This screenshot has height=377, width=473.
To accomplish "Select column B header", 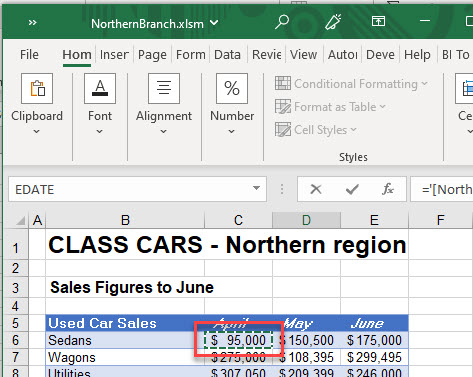I will (125, 220).
